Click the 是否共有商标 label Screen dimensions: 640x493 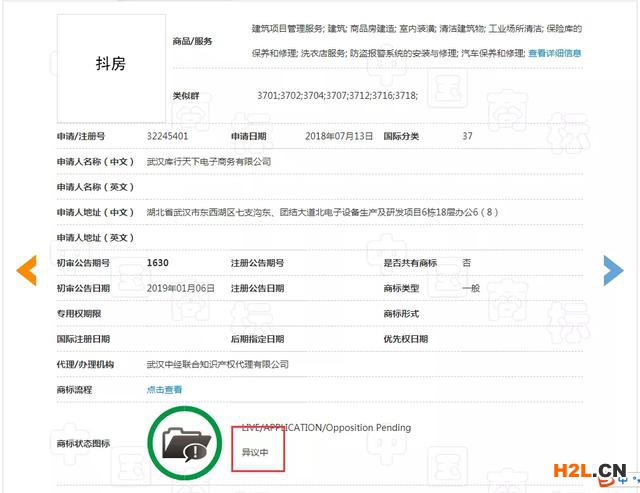[x=410, y=263]
